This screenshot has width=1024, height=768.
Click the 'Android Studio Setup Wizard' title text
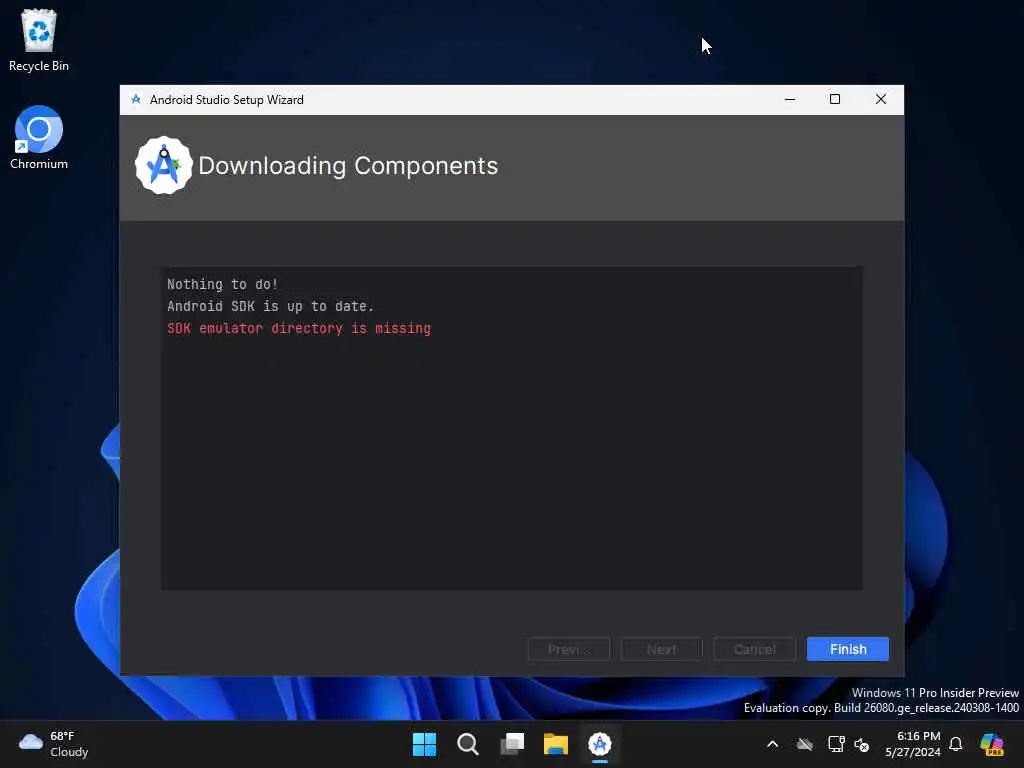pyautogui.click(x=227, y=100)
